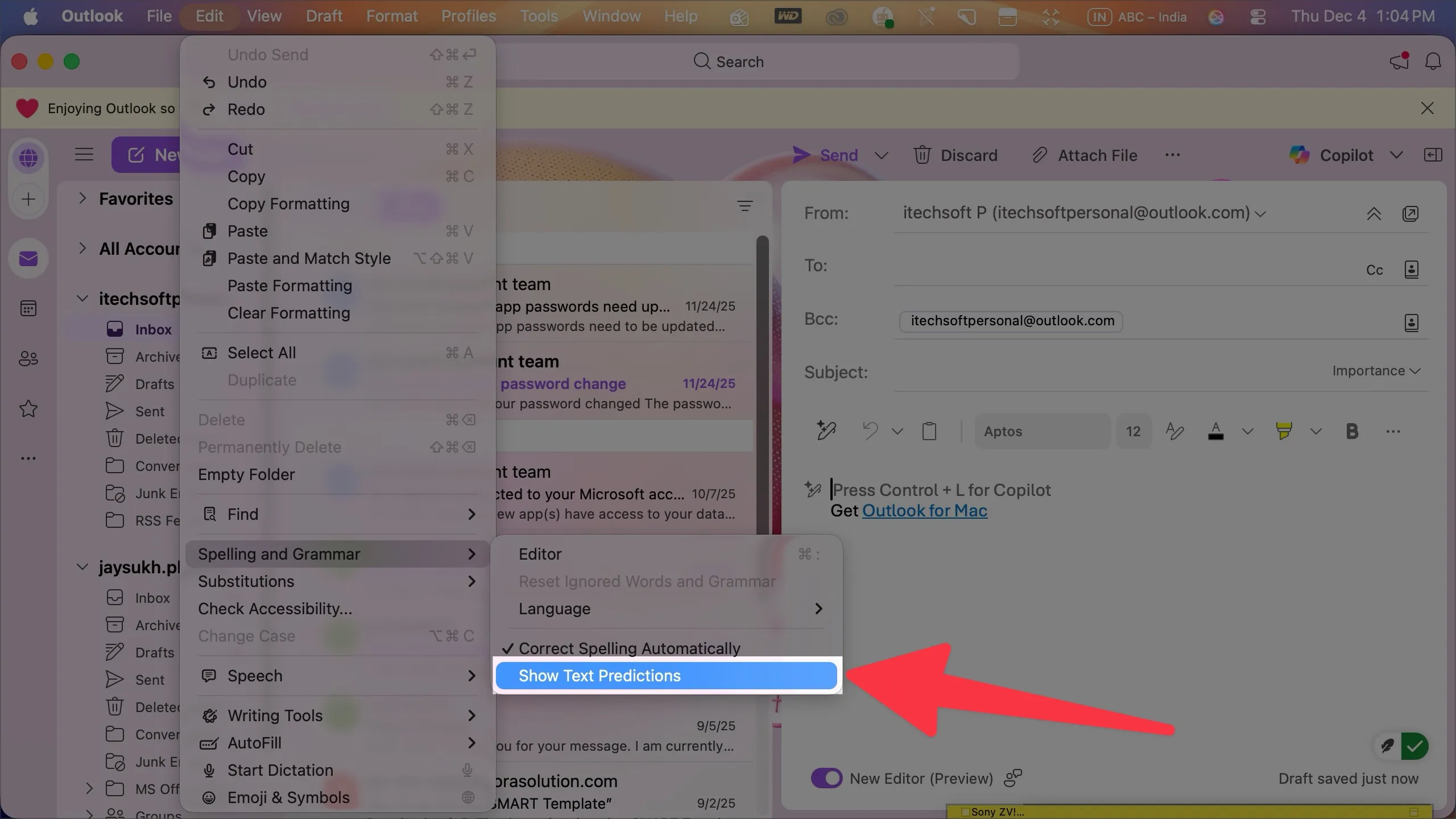Open message in new window icon
This screenshot has width=1456, height=819.
click(1410, 214)
